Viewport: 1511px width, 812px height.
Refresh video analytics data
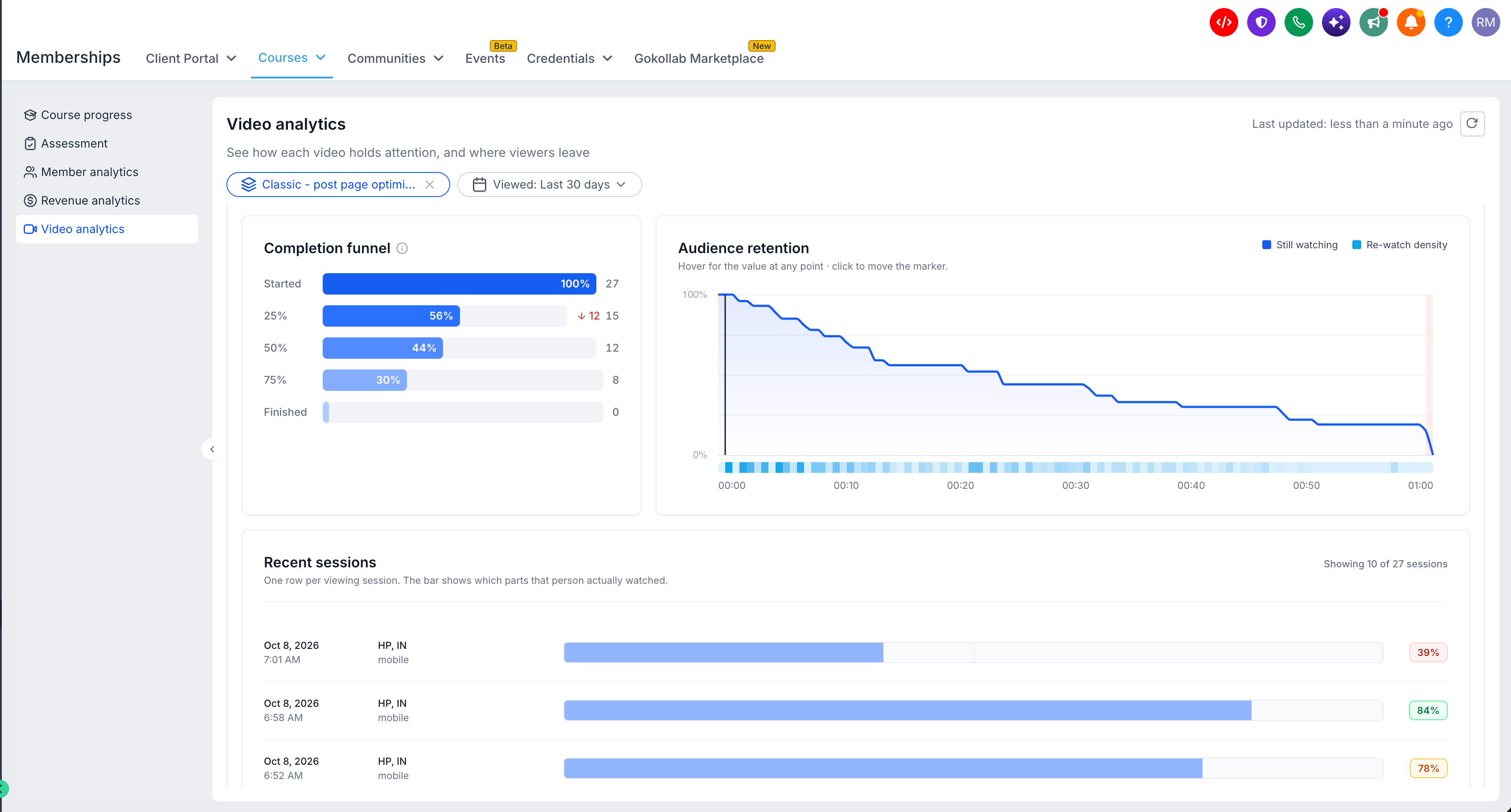(1472, 124)
